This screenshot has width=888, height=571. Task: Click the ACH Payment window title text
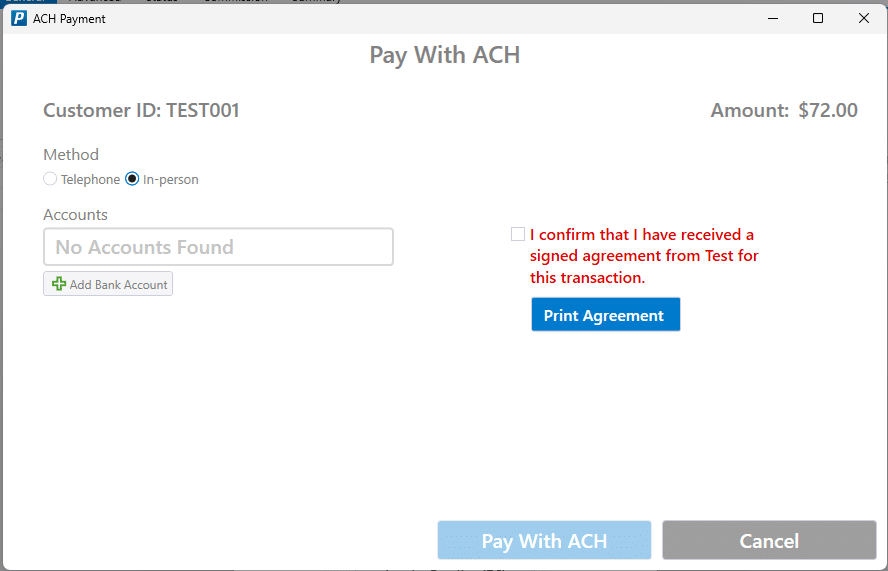point(69,19)
